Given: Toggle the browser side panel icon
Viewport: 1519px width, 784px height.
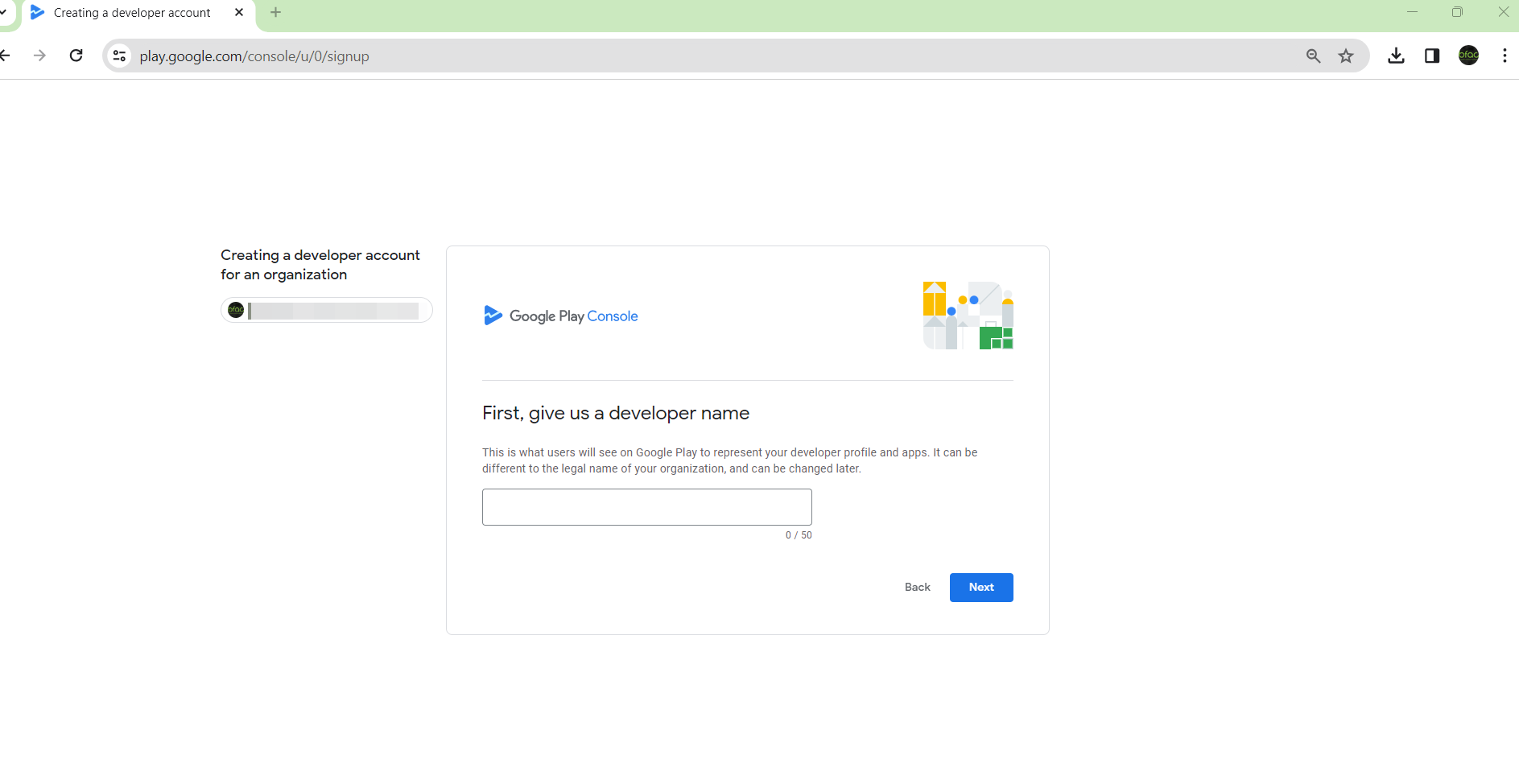Looking at the screenshot, I should tap(1432, 56).
